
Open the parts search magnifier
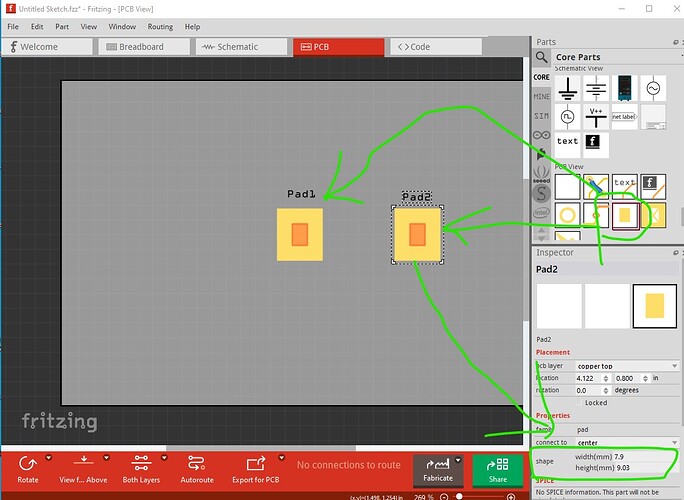tap(541, 57)
